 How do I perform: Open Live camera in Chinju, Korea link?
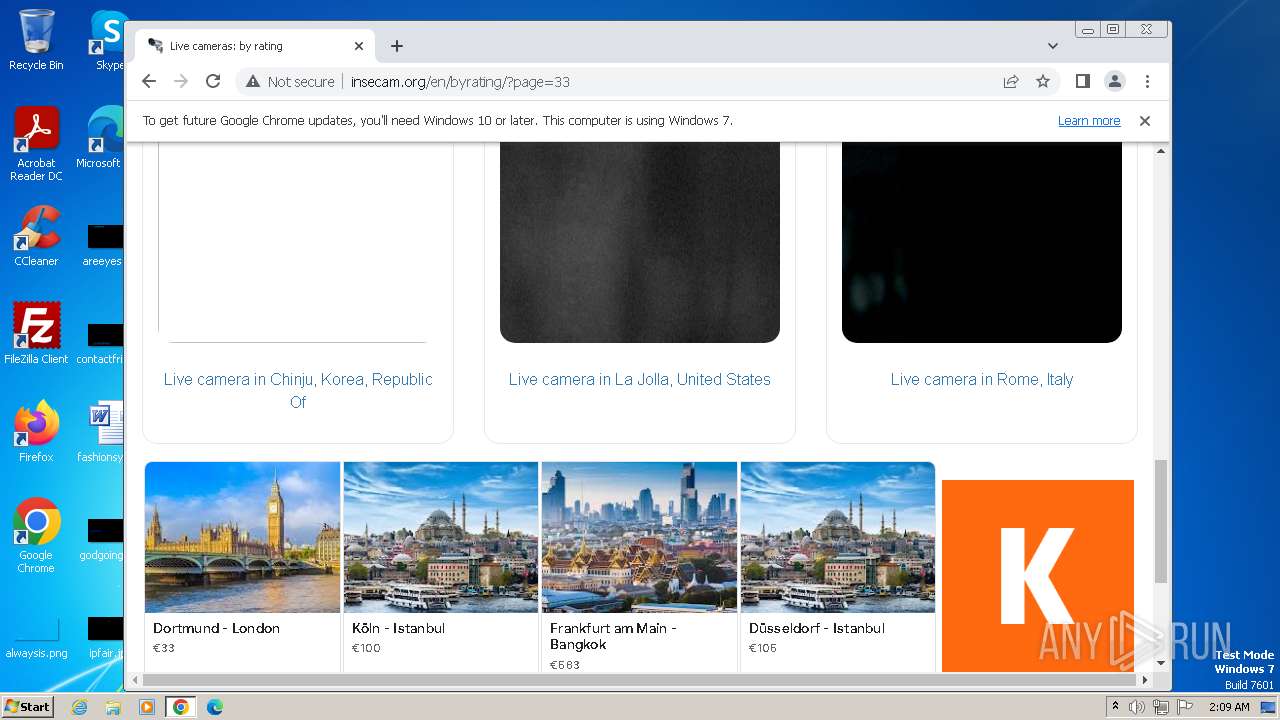[298, 390]
